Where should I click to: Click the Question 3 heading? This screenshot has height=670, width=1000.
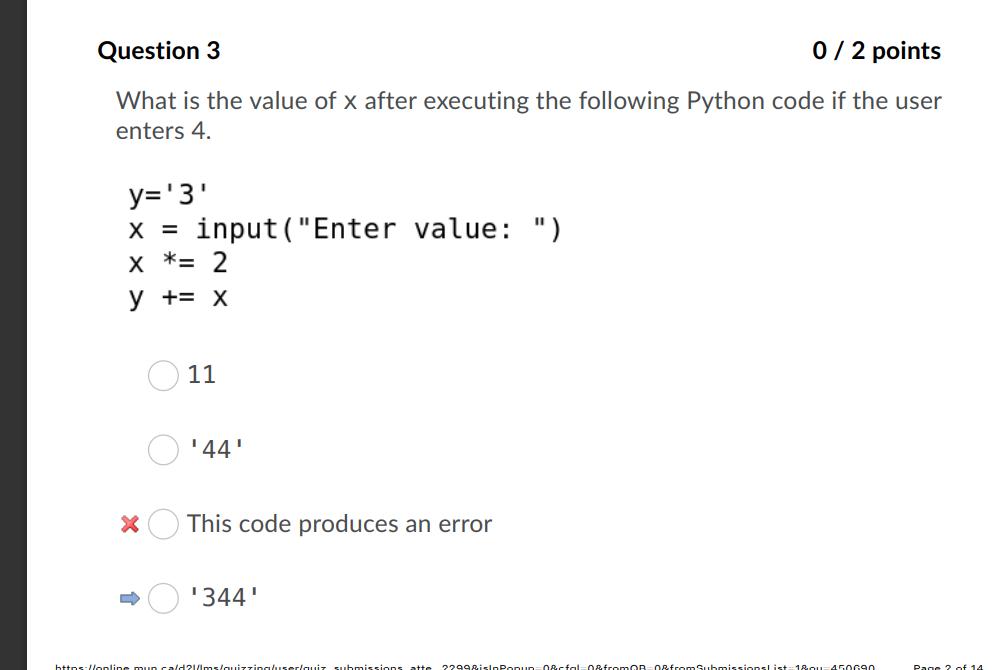click(158, 51)
